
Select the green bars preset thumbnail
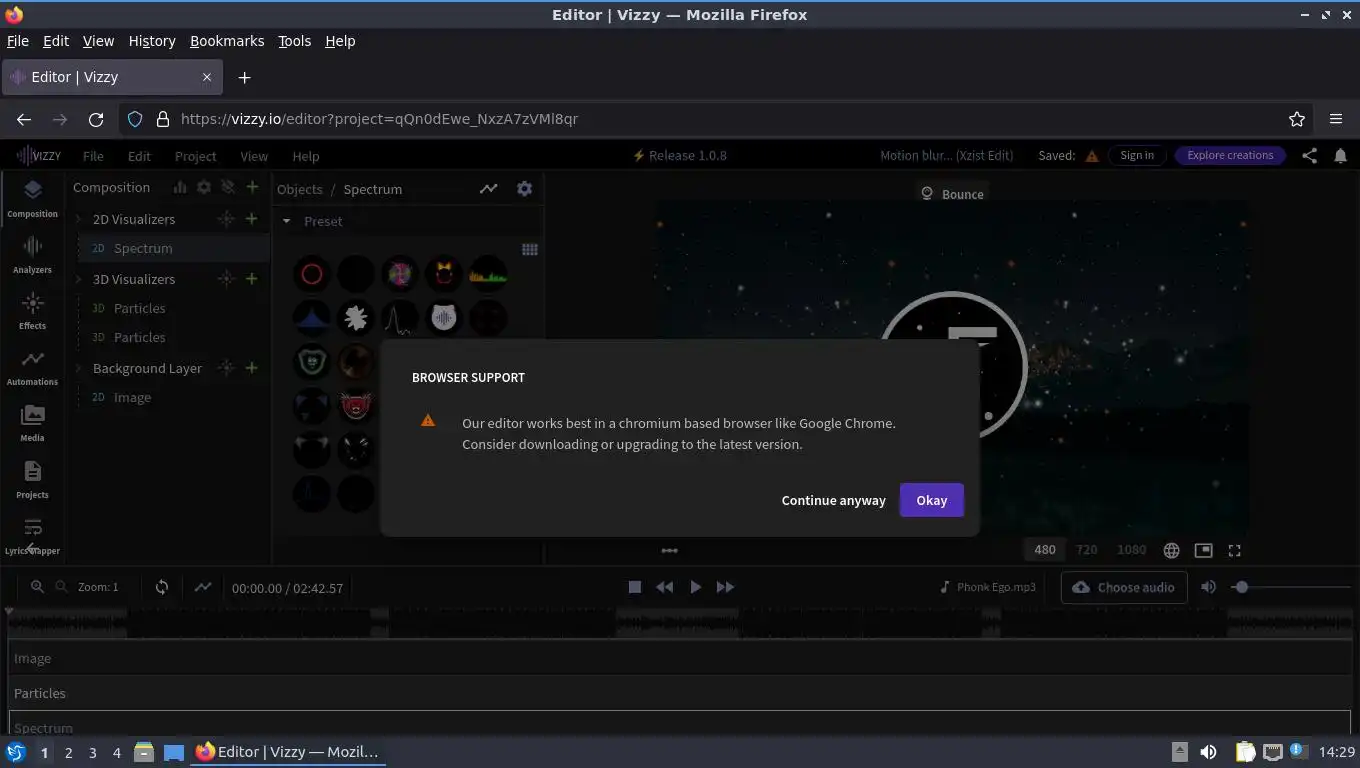click(488, 274)
